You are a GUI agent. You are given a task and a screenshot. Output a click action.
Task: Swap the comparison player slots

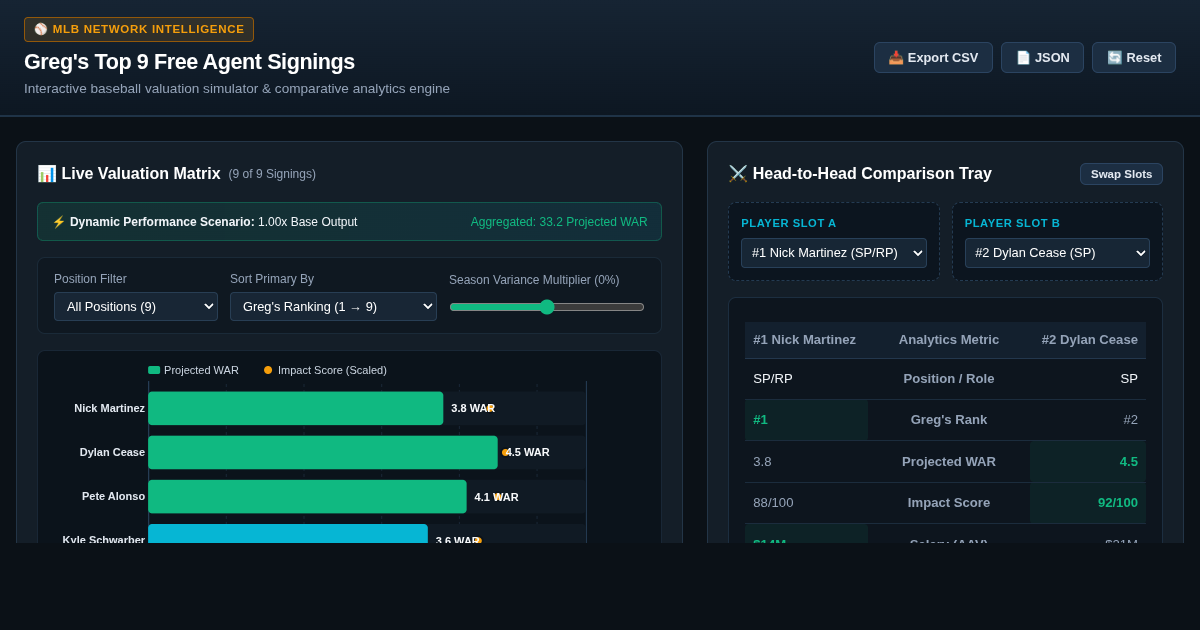click(x=1121, y=174)
